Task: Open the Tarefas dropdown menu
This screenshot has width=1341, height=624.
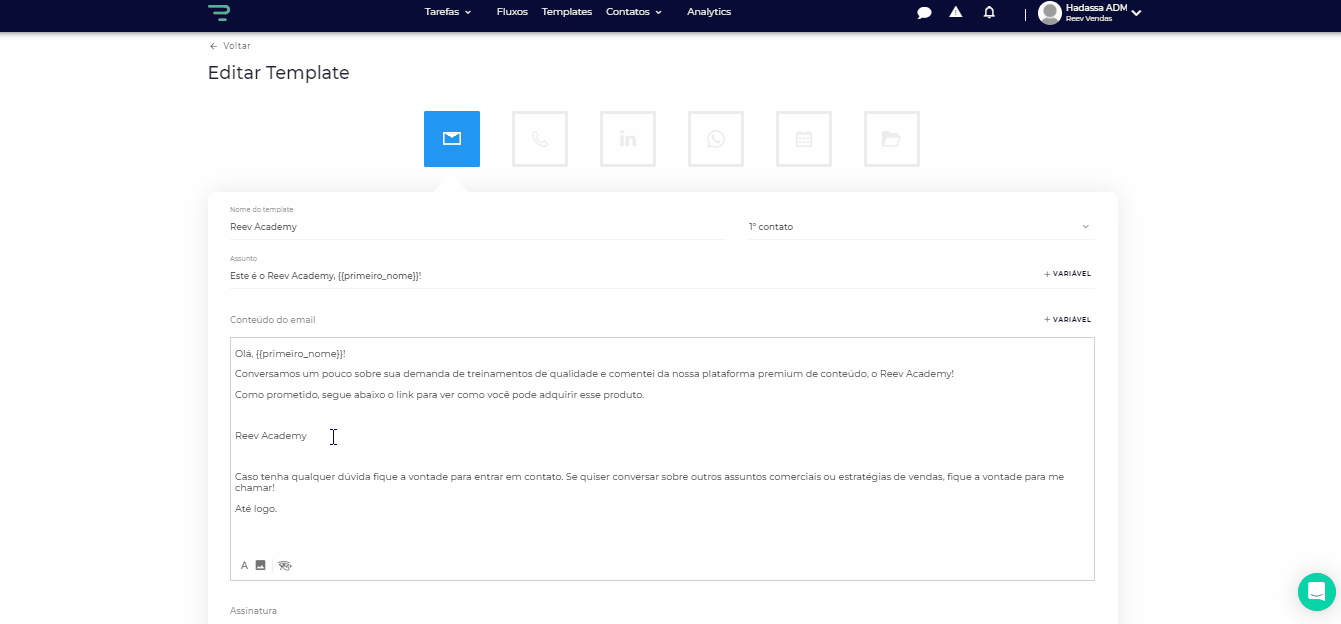Action: pos(447,12)
